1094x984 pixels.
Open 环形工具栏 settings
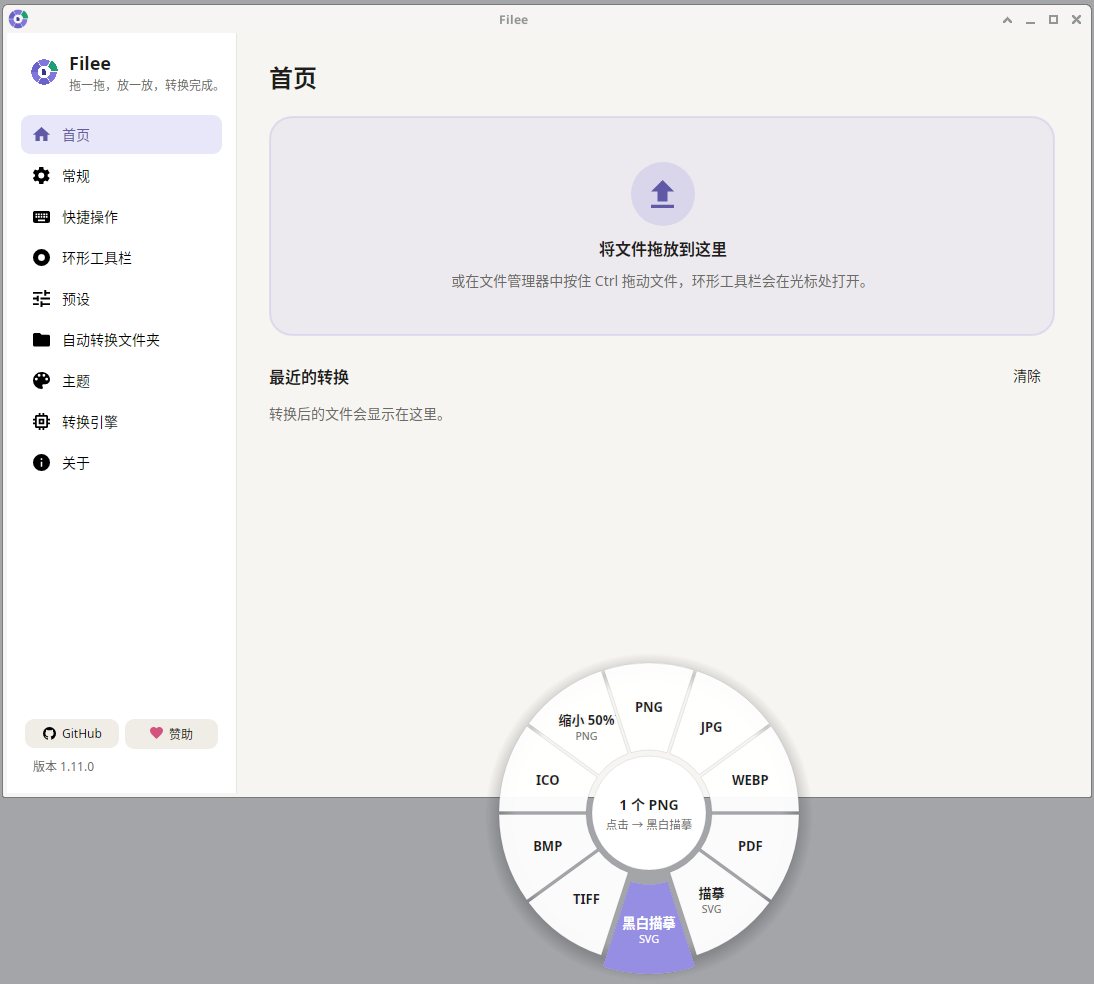click(121, 258)
